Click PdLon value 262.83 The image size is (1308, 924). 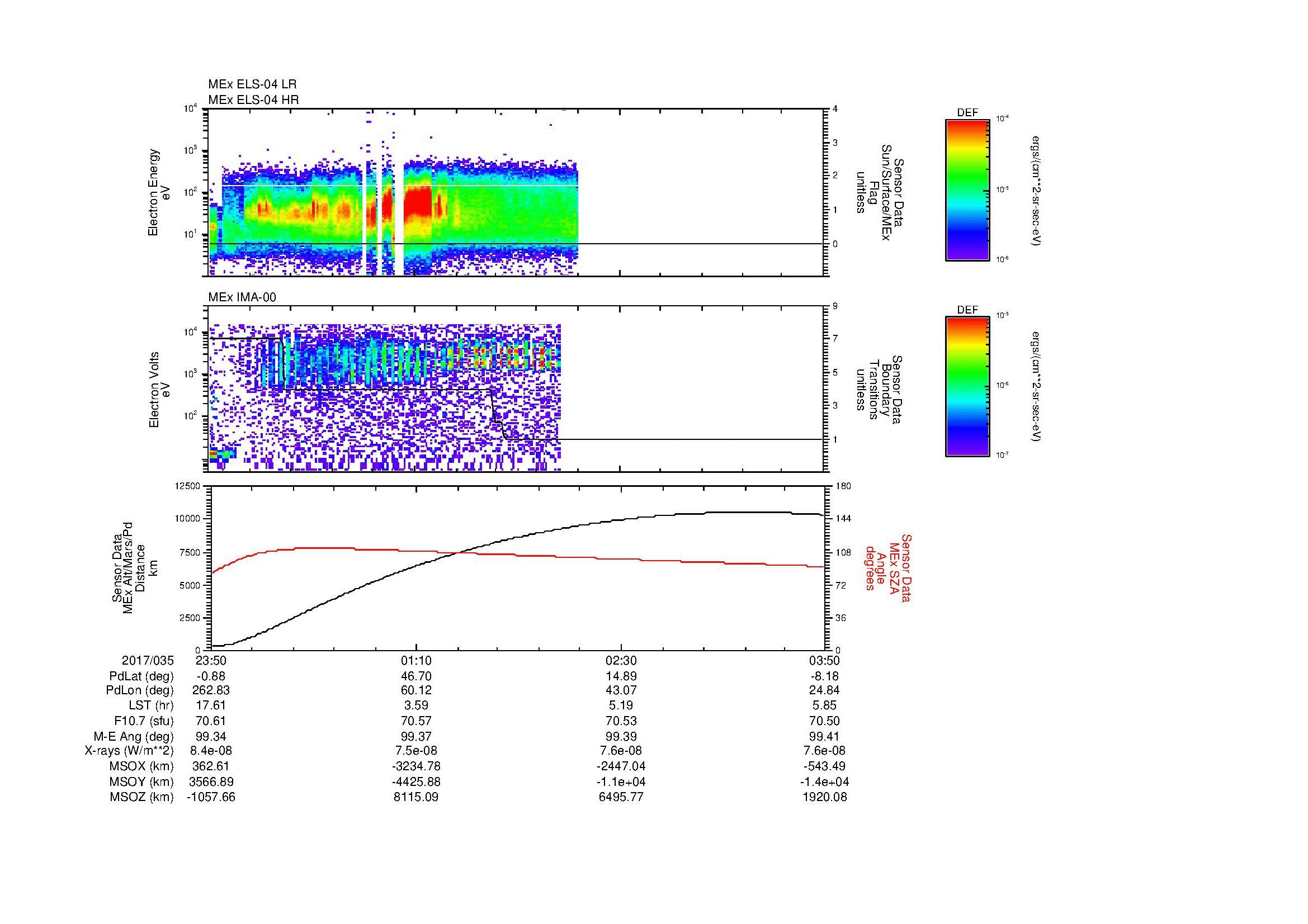pyautogui.click(x=211, y=690)
